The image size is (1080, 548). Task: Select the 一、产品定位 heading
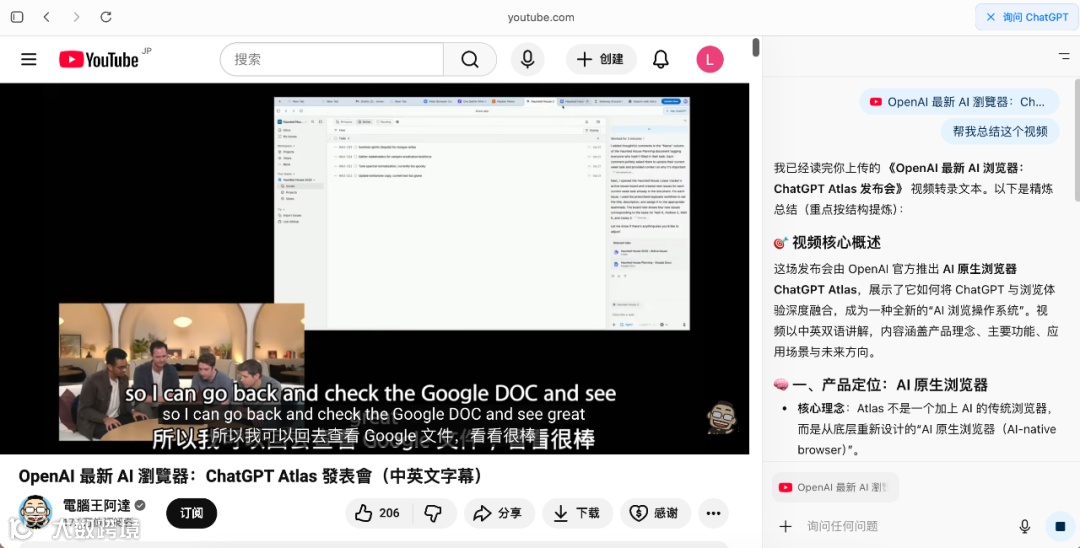(x=881, y=384)
